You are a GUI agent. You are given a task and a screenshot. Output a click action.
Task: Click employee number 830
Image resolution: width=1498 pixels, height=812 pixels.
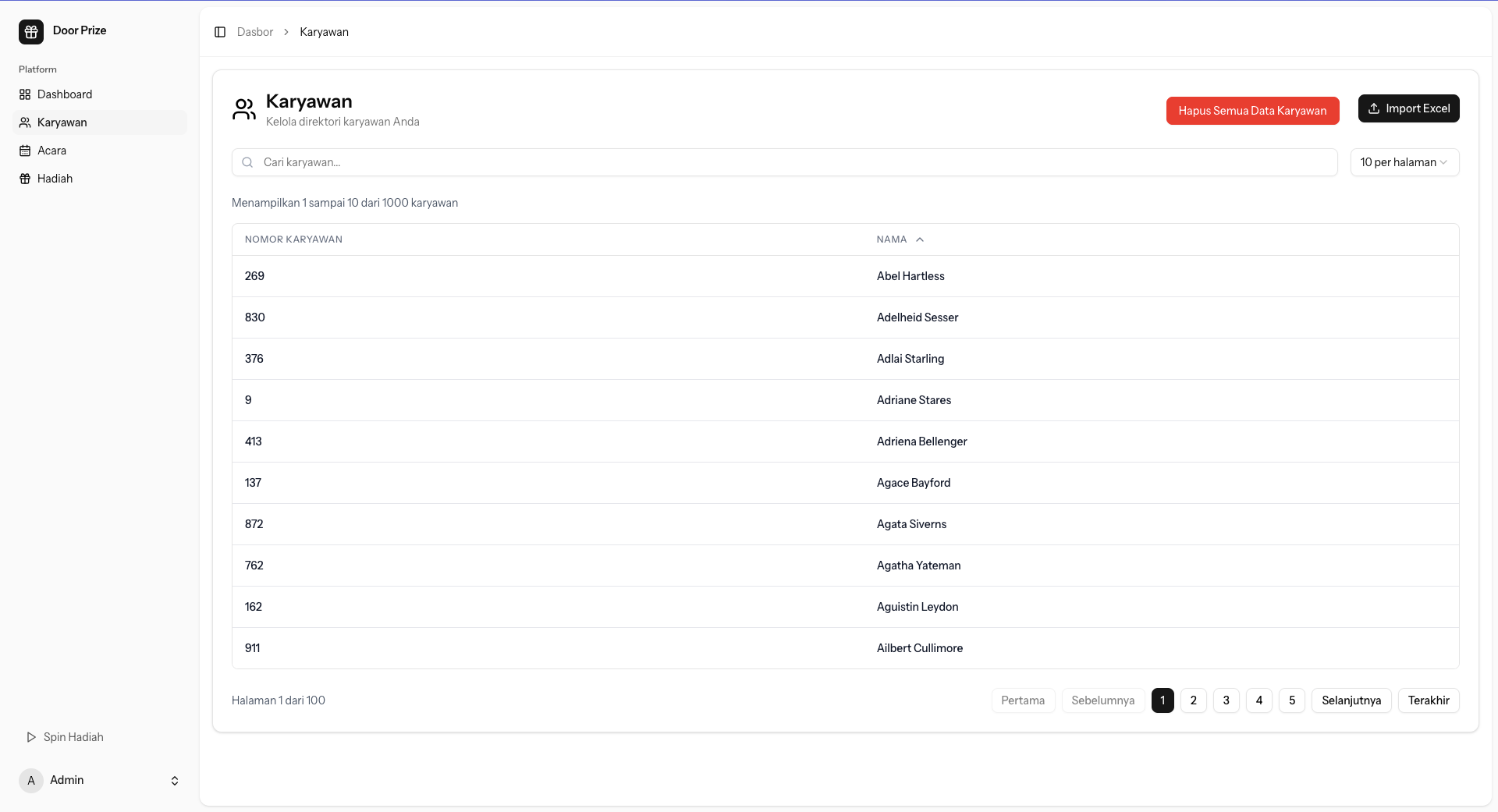pyautogui.click(x=255, y=317)
